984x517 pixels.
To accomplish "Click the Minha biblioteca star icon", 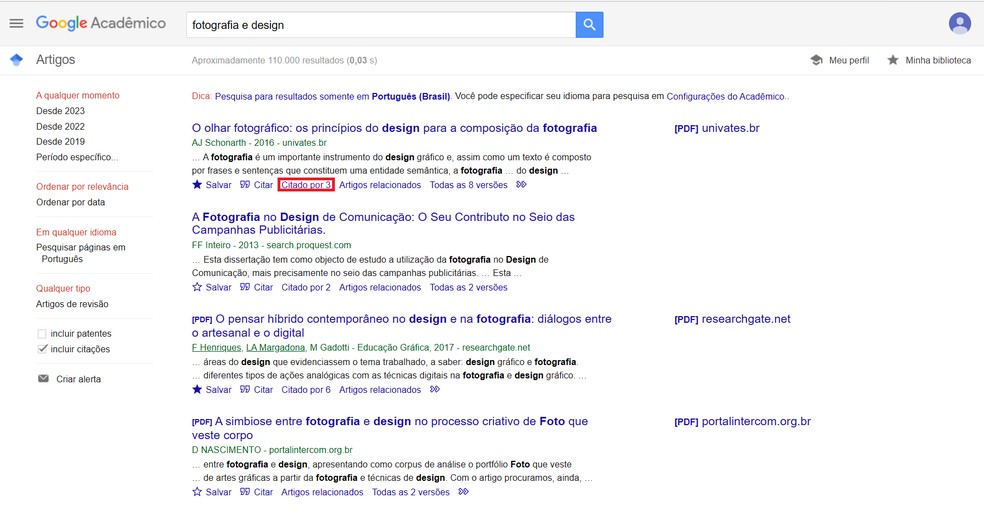I will pyautogui.click(x=892, y=60).
